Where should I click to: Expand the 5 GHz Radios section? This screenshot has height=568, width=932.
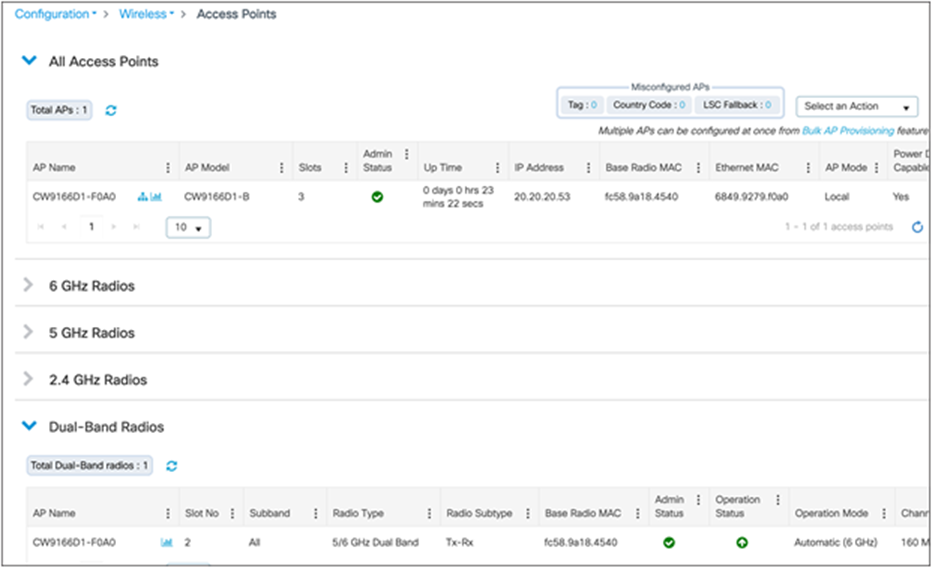pyautogui.click(x=92, y=333)
